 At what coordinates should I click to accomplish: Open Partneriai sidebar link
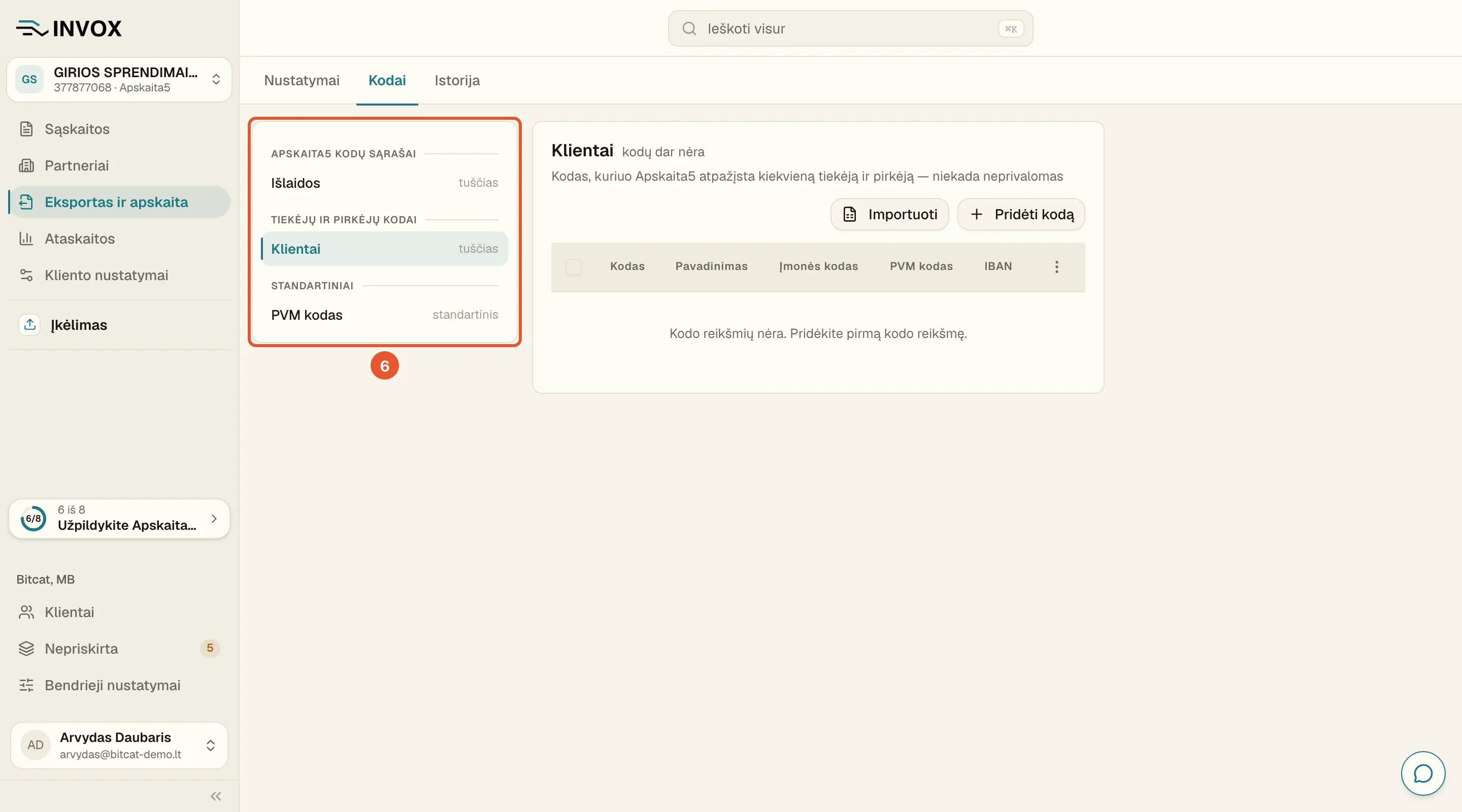click(x=119, y=165)
